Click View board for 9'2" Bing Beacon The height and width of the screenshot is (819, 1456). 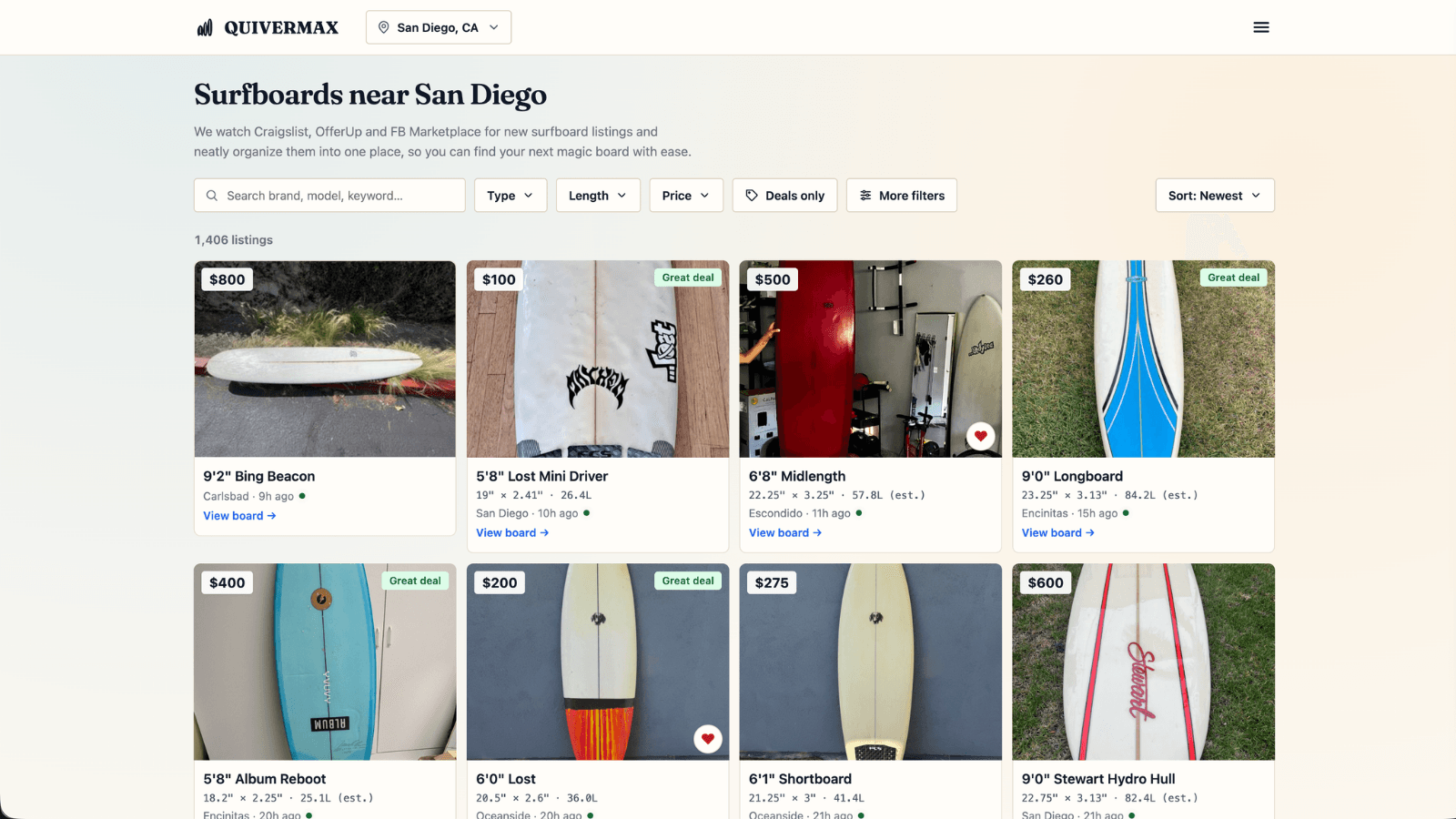click(239, 516)
